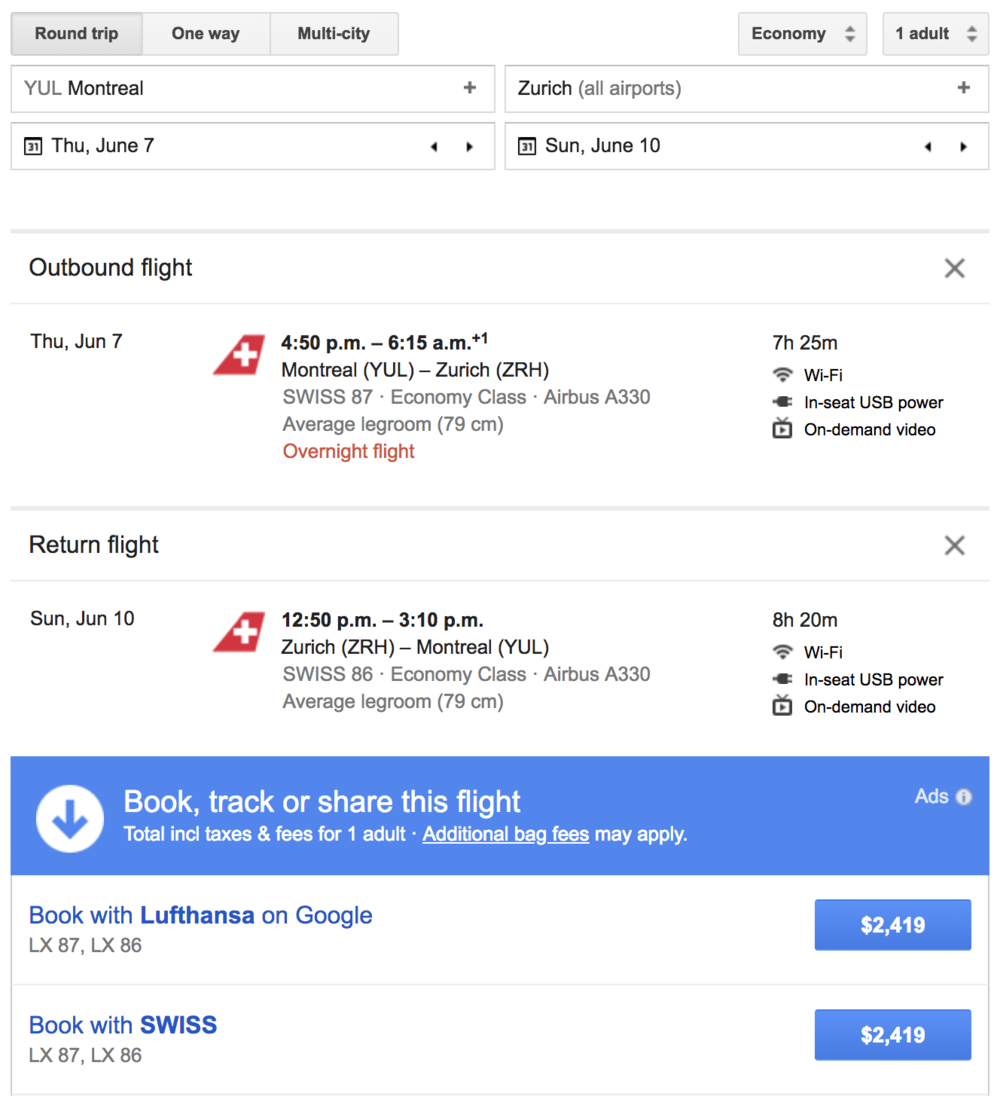Go to next day for departure date

click(469, 147)
